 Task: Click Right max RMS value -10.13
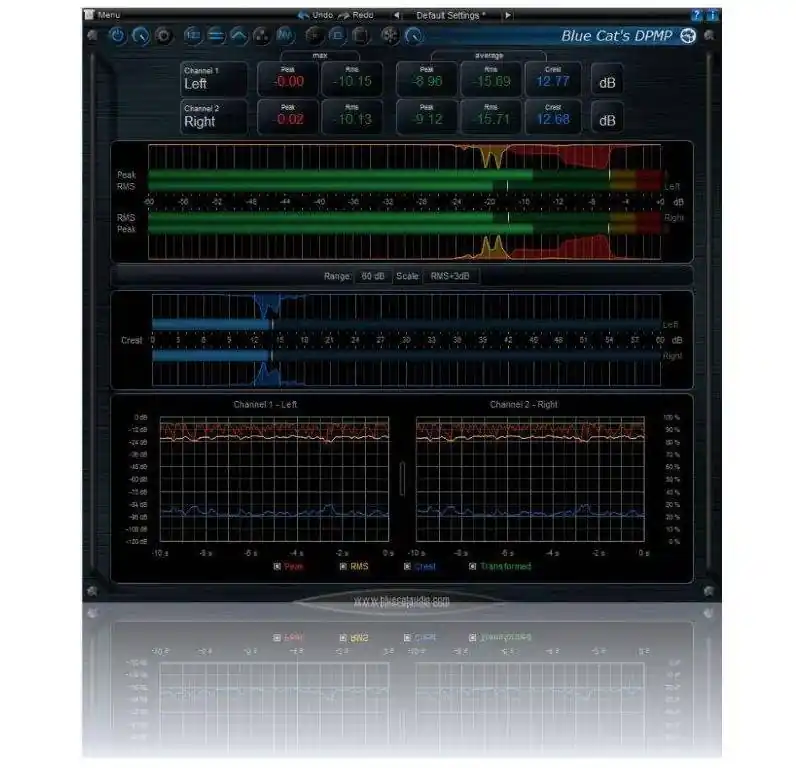point(352,117)
